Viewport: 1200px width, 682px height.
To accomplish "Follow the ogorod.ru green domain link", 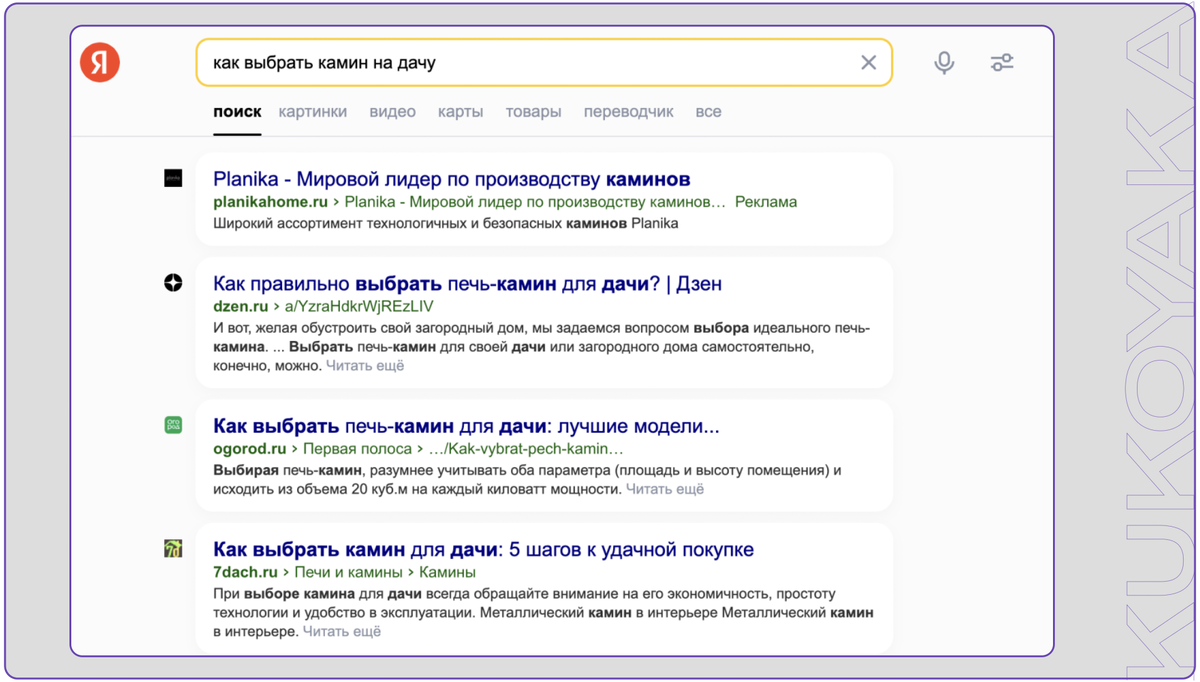I will 250,449.
